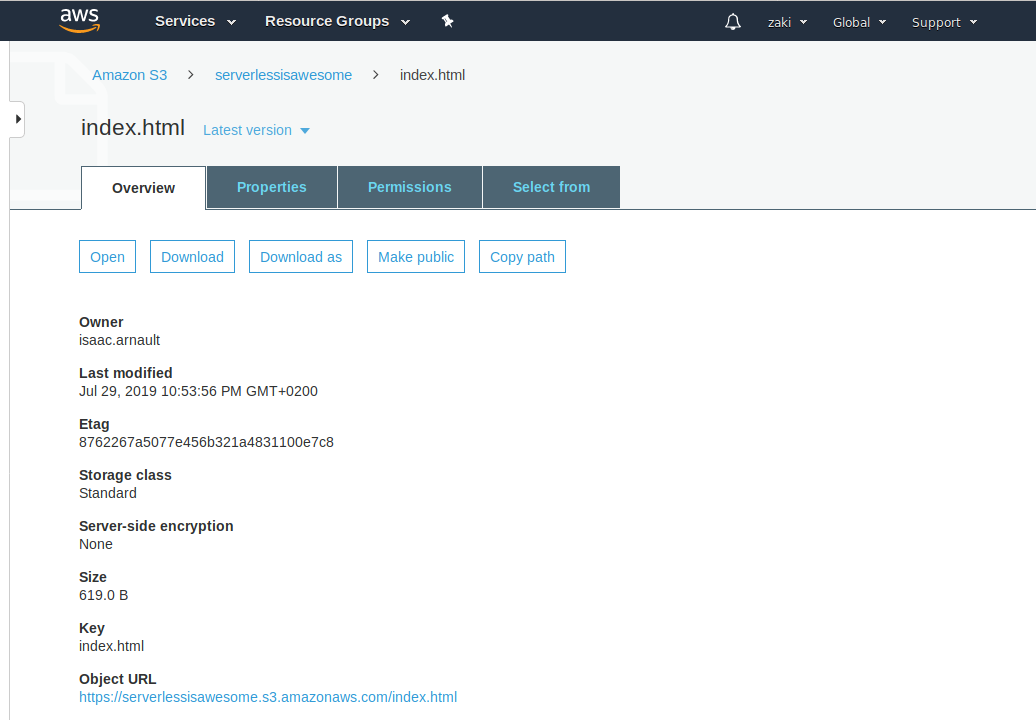Screen dimensions: 1036x720
Task: Click the Download button
Action: point(192,256)
